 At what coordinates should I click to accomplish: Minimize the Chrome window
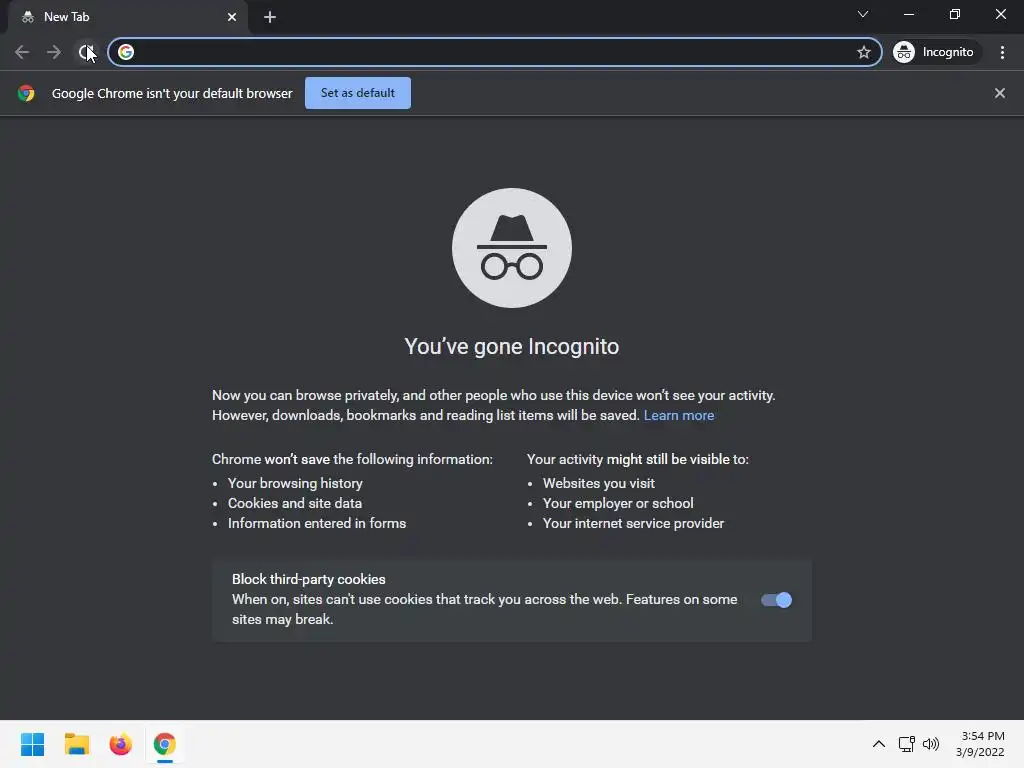tap(908, 14)
